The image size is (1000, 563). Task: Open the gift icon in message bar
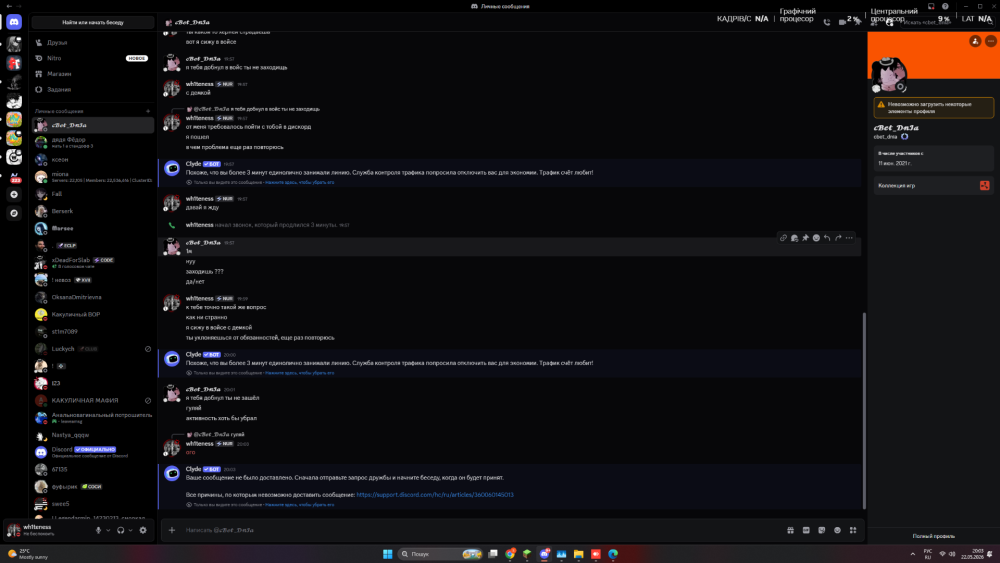[791, 530]
